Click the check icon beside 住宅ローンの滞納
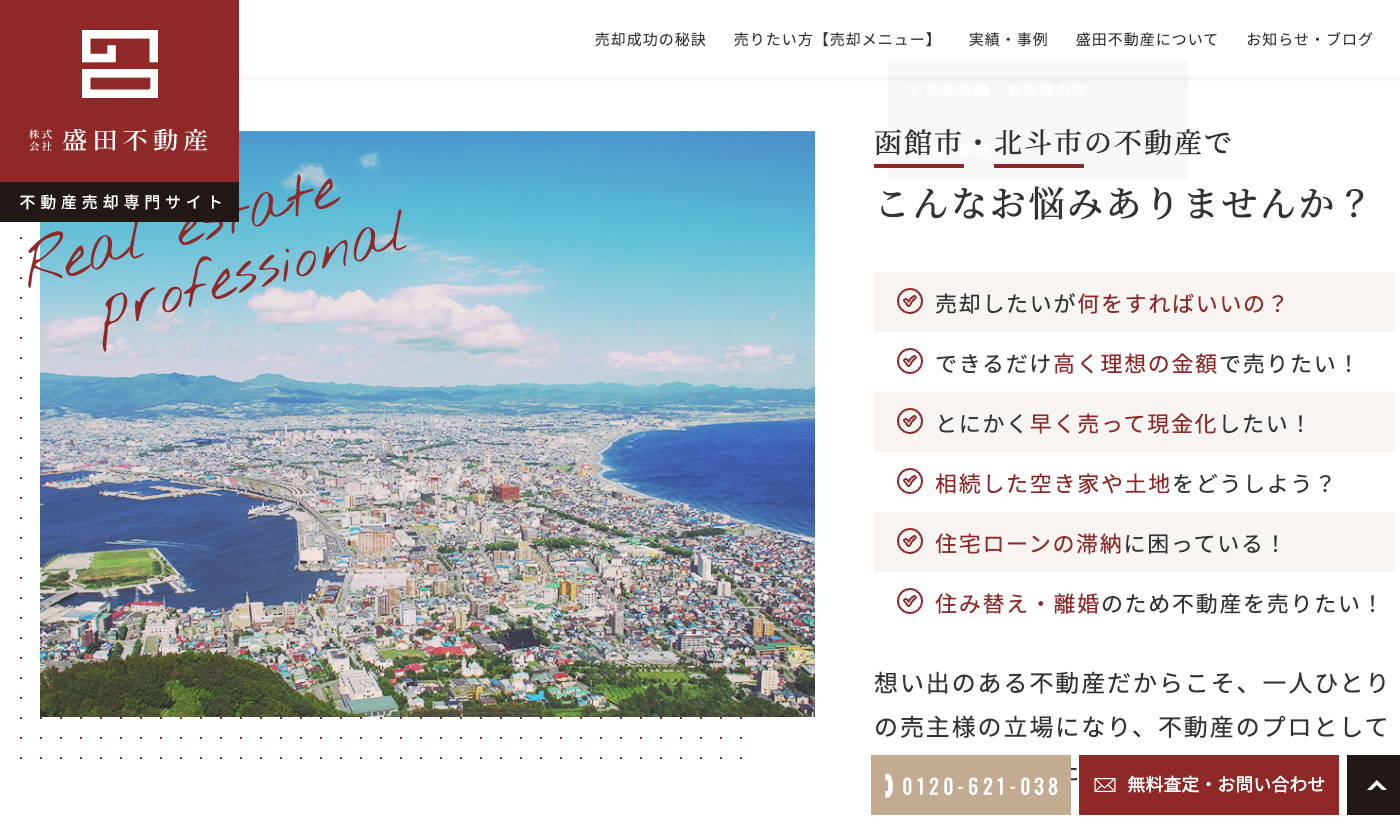 (x=910, y=541)
